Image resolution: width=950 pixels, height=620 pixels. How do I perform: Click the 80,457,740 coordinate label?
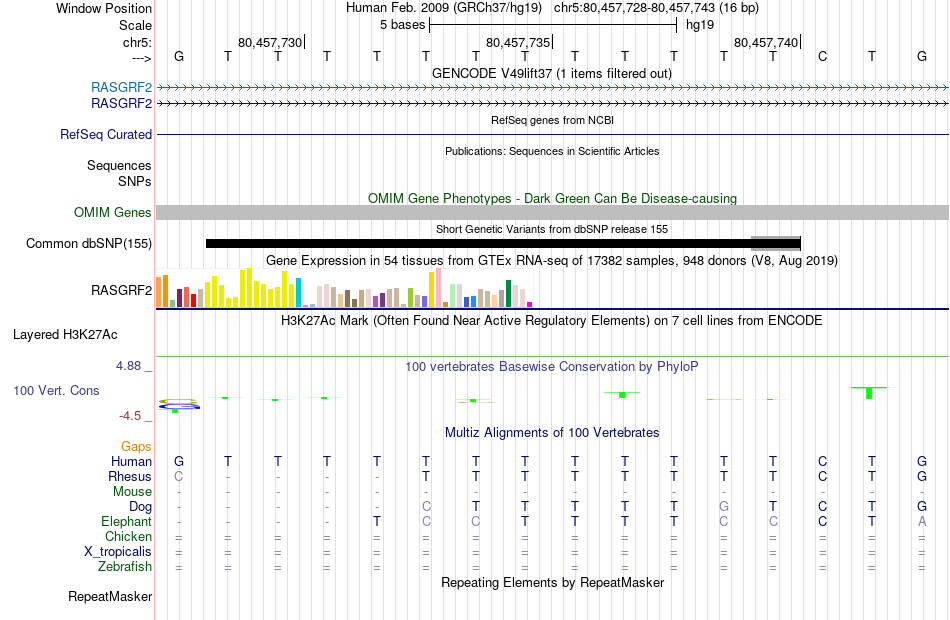pyautogui.click(x=766, y=42)
